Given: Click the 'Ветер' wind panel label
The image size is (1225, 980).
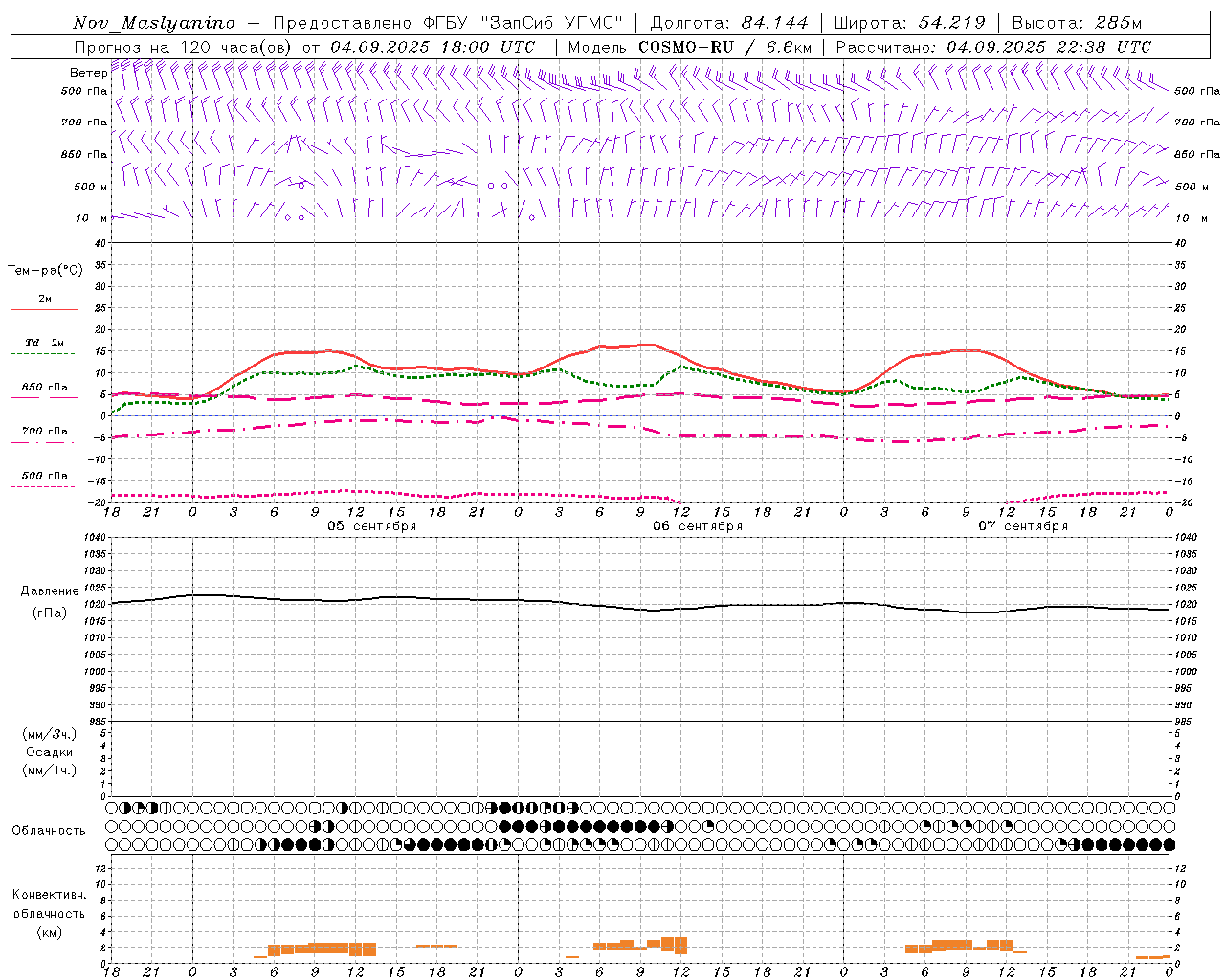Looking at the screenshot, I should (88, 73).
